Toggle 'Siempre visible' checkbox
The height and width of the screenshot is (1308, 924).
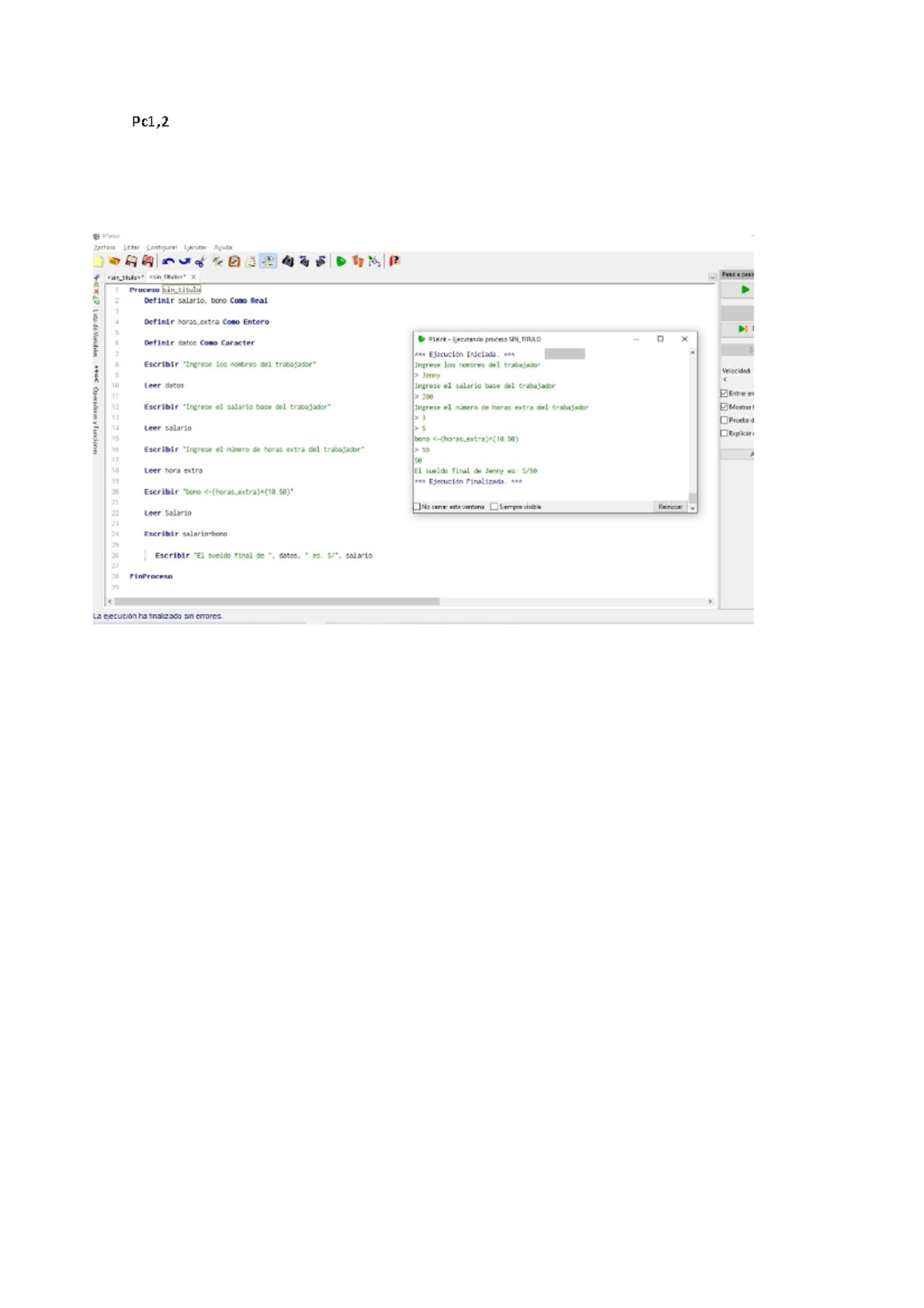click(494, 507)
